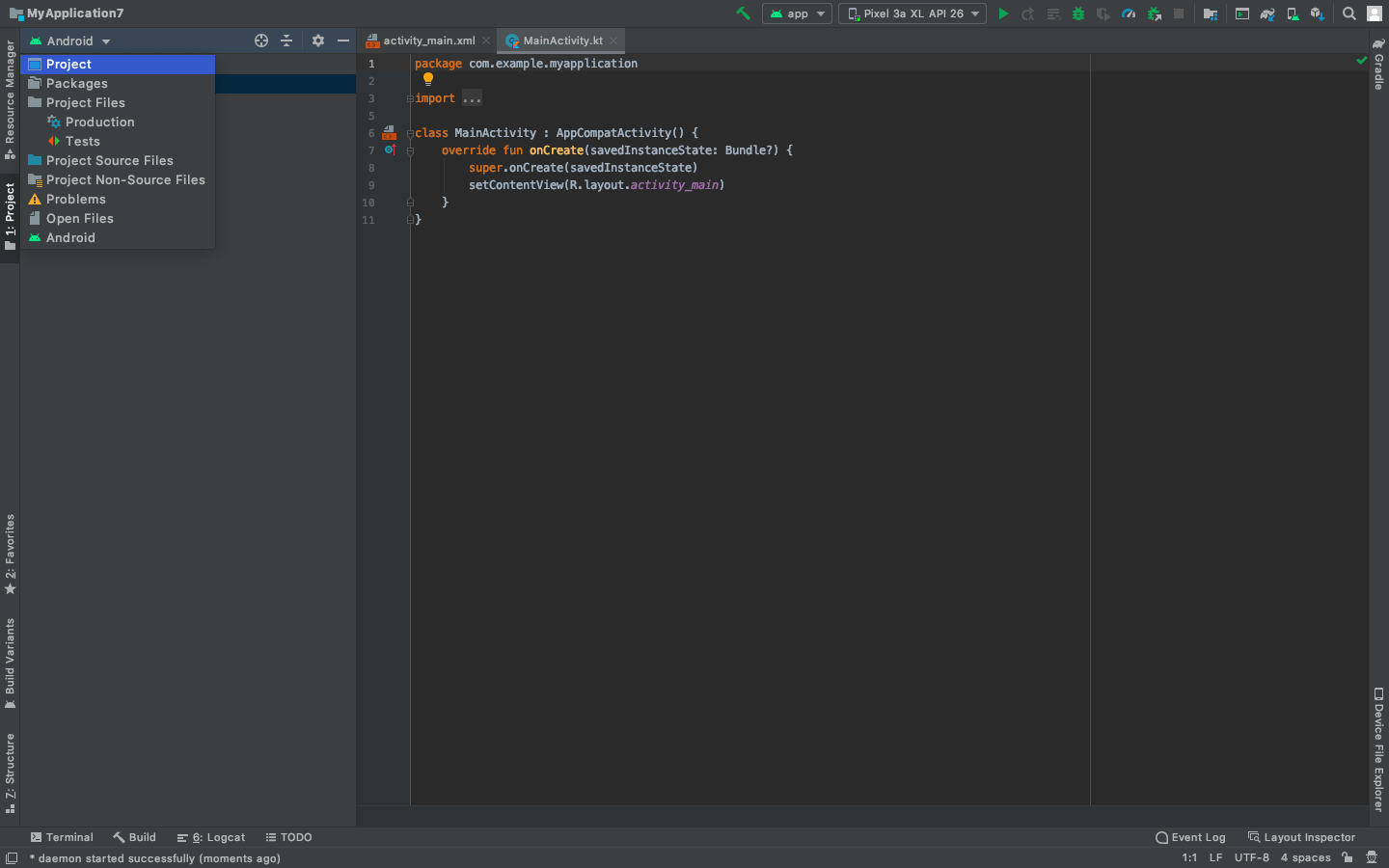The image size is (1389, 868).
Task: Select Packages from the view list
Action: point(77,84)
